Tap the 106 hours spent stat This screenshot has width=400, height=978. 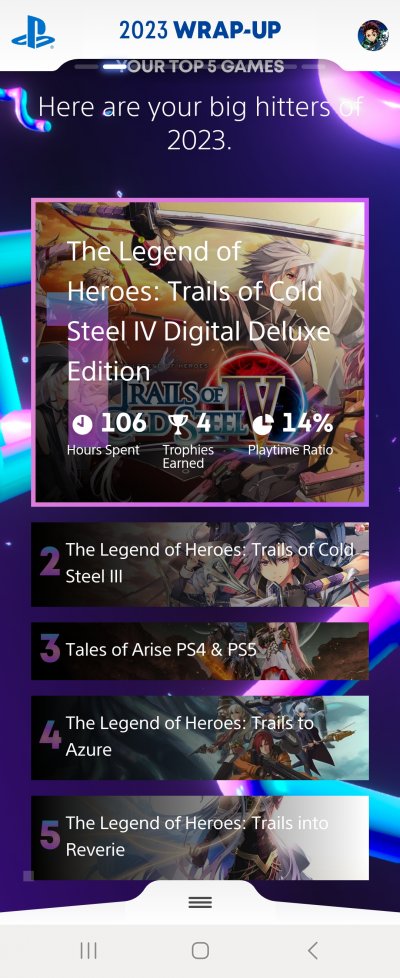124,423
